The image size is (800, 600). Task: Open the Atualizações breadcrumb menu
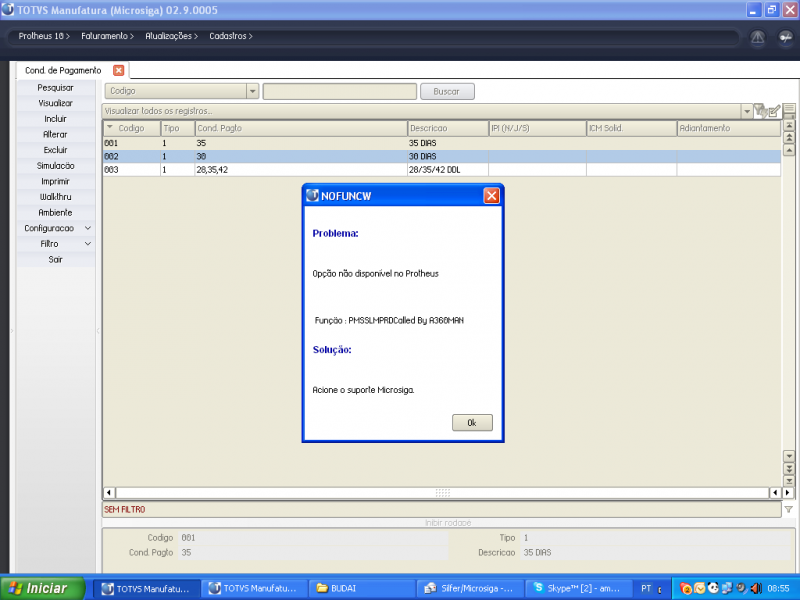coord(171,36)
